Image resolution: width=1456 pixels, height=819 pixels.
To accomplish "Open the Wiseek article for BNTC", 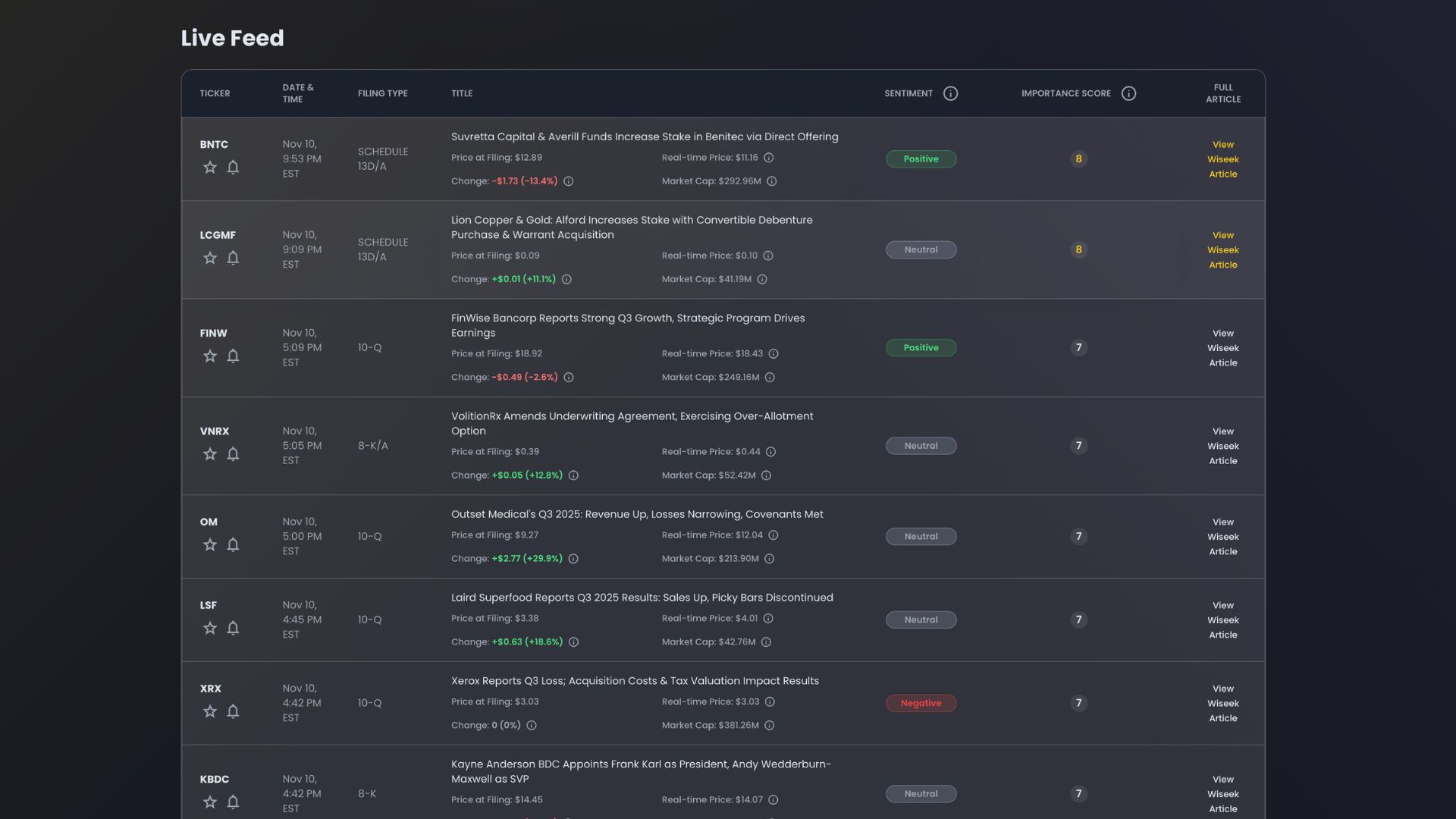I will [1222, 158].
